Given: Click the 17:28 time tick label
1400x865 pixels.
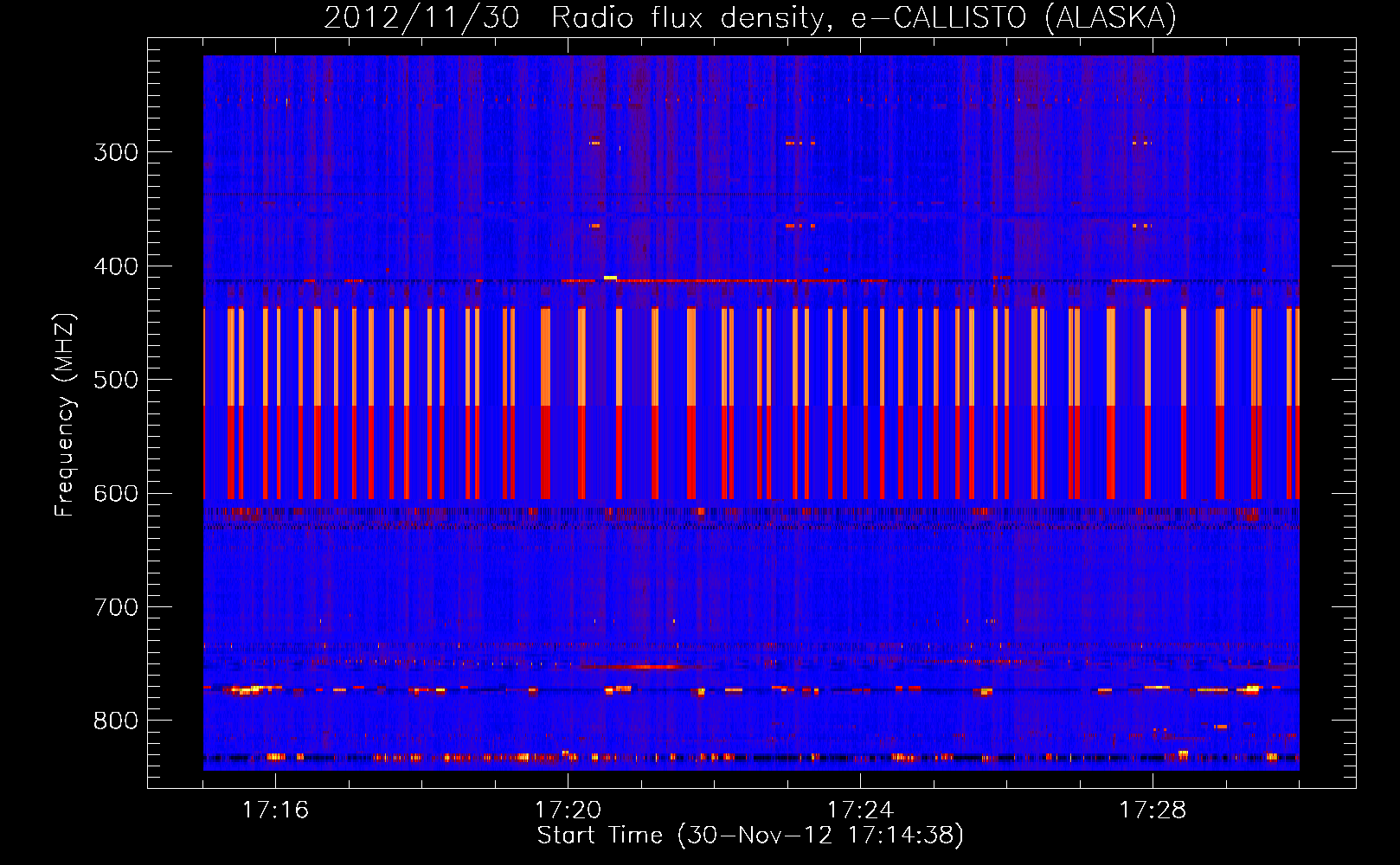Looking at the screenshot, I should click(1153, 810).
